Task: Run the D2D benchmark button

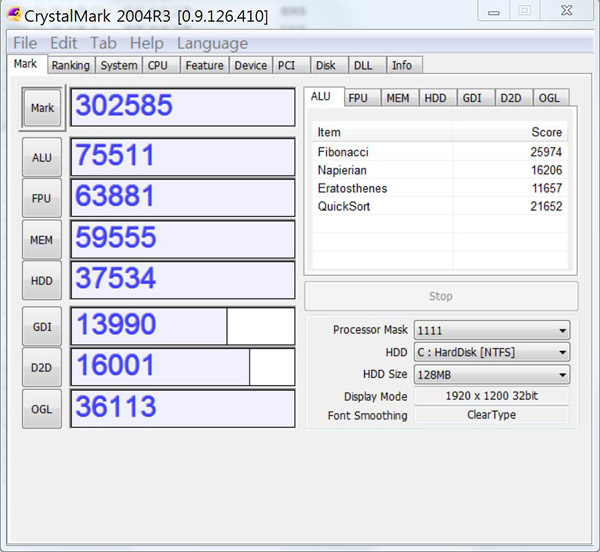Action: [x=42, y=368]
